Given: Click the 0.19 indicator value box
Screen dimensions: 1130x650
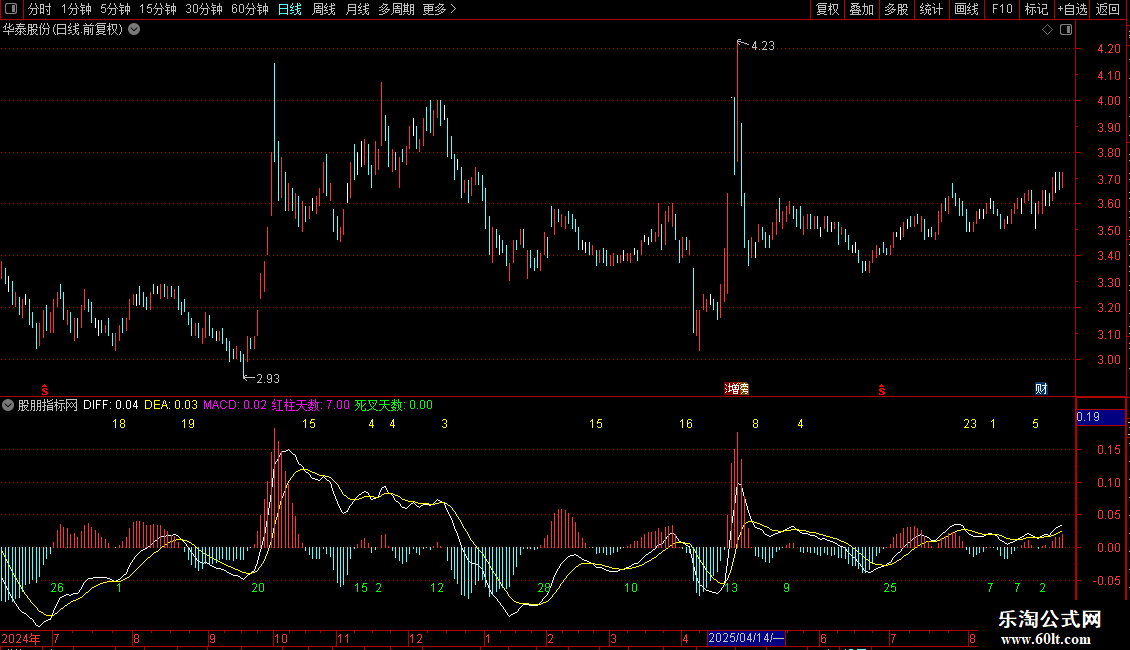Looking at the screenshot, I should [1100, 417].
